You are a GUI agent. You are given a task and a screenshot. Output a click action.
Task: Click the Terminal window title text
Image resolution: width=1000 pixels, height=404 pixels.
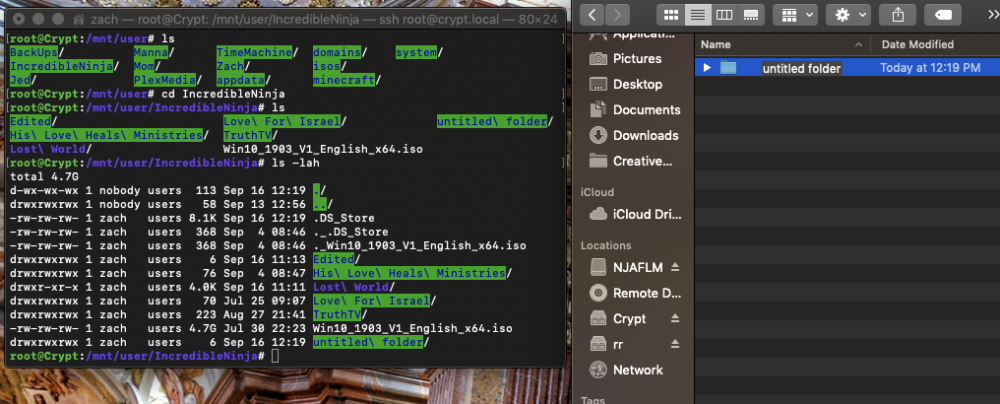325,19
